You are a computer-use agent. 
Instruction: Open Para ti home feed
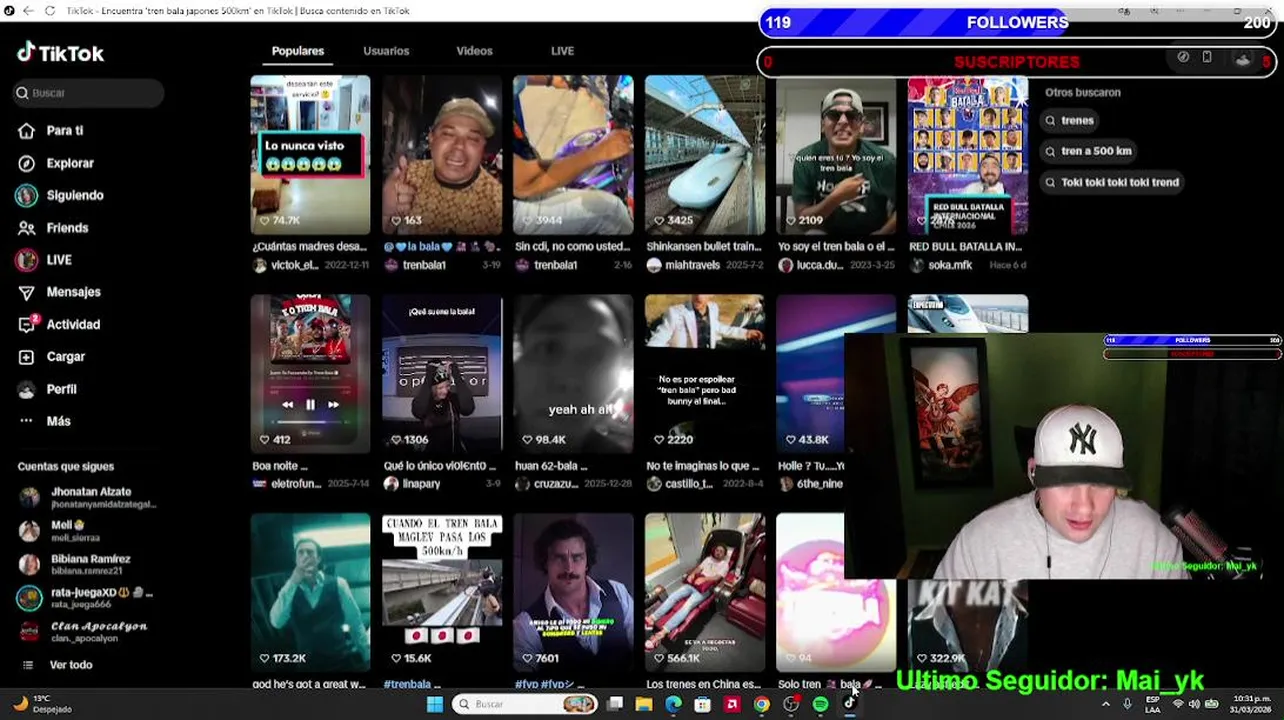point(50,131)
